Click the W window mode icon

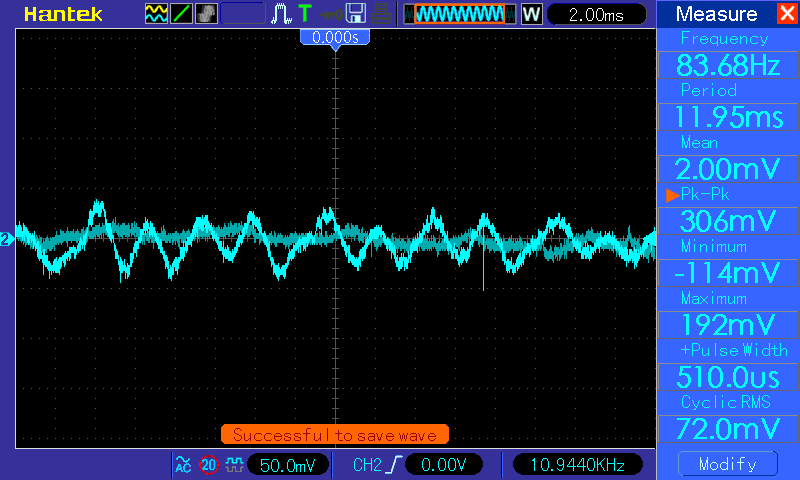pos(532,14)
